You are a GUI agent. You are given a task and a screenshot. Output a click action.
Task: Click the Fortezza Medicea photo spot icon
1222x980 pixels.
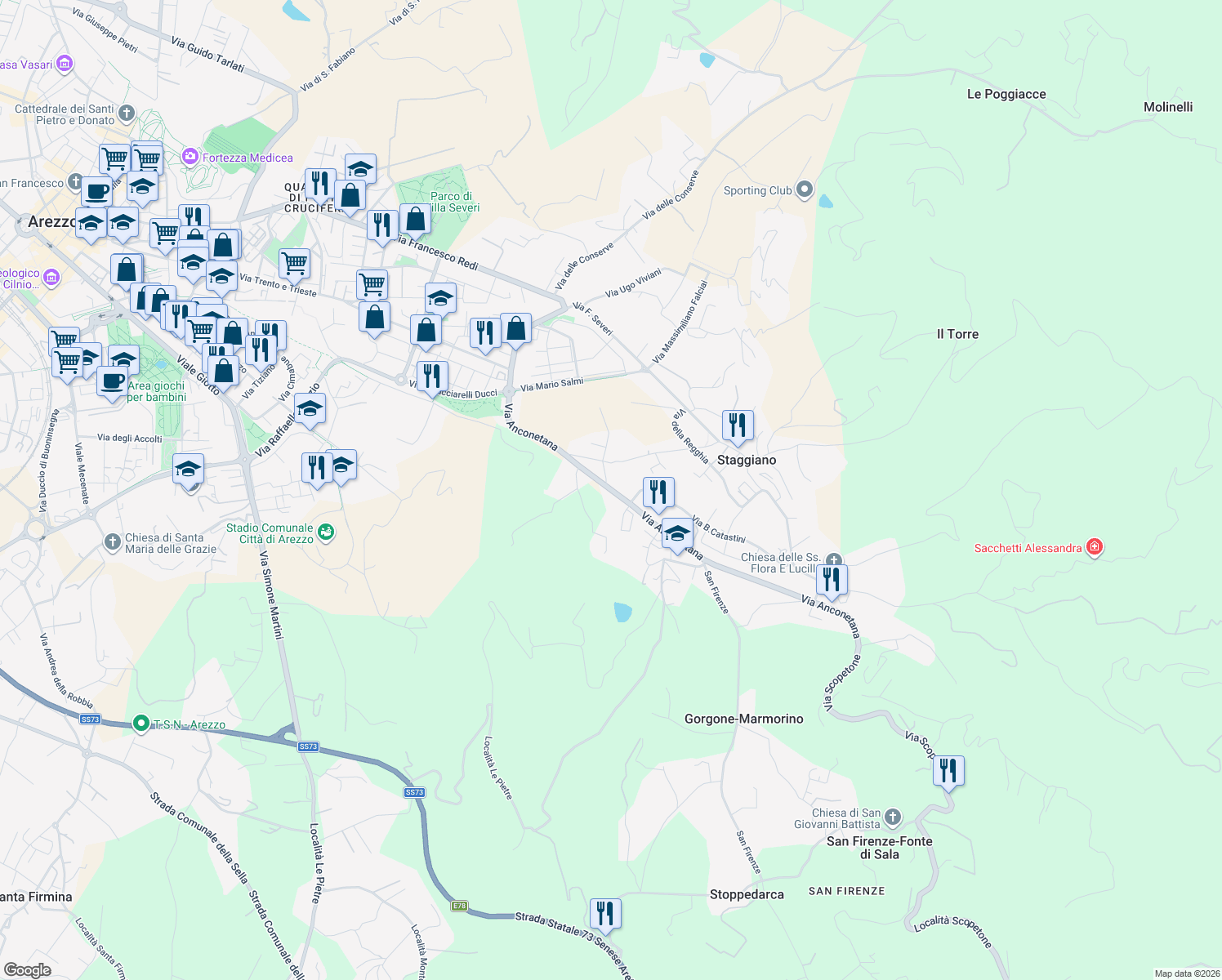click(x=190, y=156)
